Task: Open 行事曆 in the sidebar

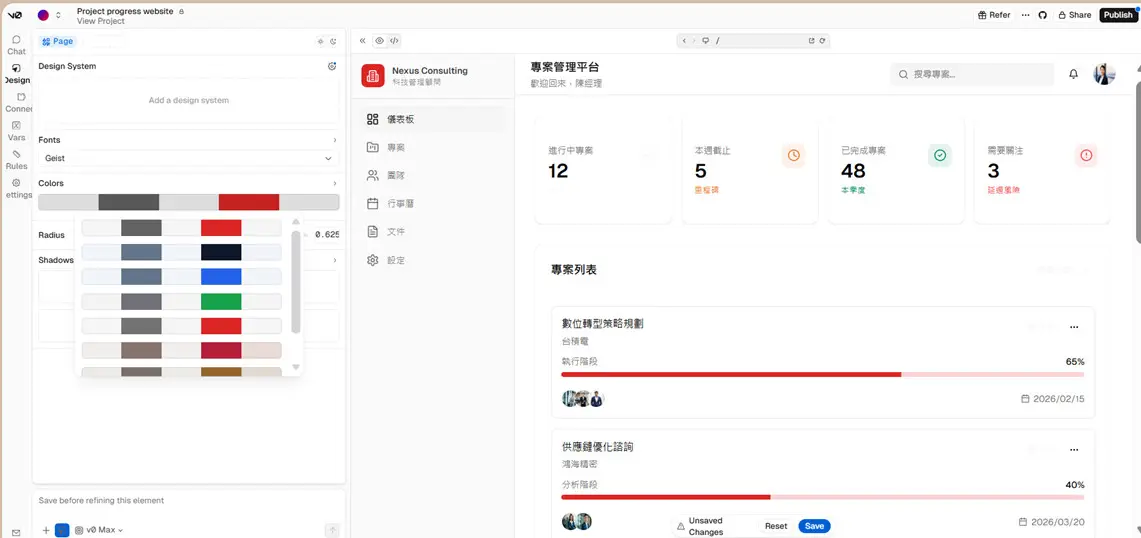Action: pyautogui.click(x=432, y=204)
